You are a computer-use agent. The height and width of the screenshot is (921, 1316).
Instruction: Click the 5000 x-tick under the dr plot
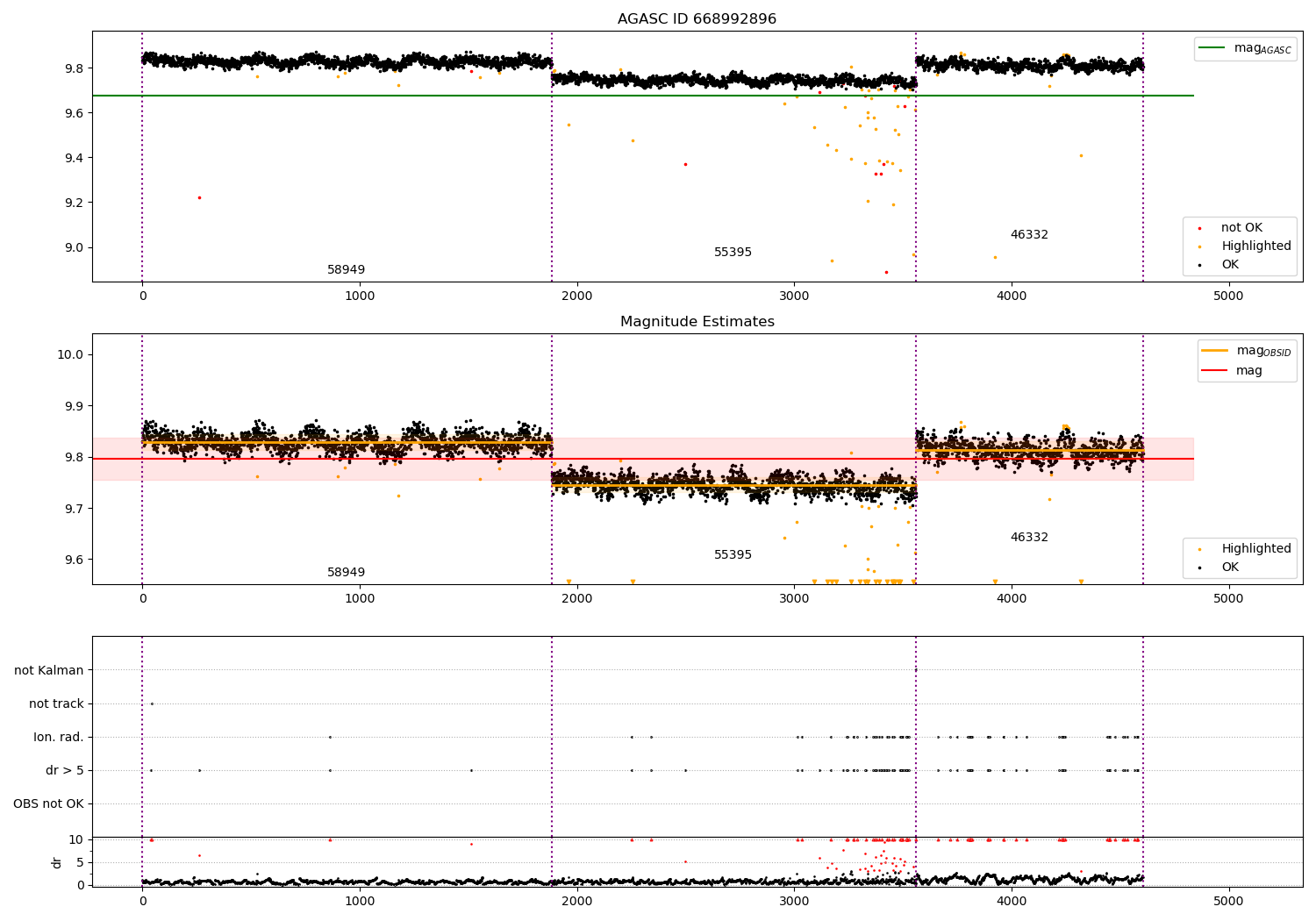(x=1228, y=902)
